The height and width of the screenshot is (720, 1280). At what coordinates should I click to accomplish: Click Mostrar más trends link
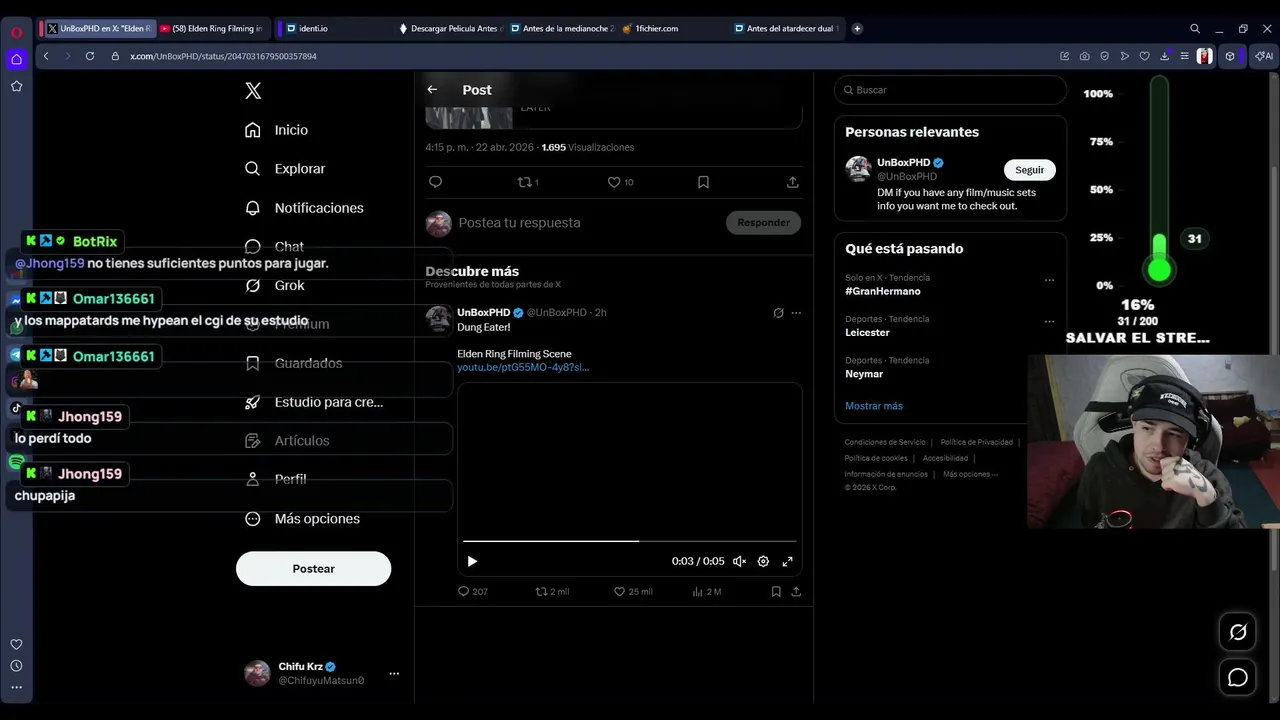(874, 406)
